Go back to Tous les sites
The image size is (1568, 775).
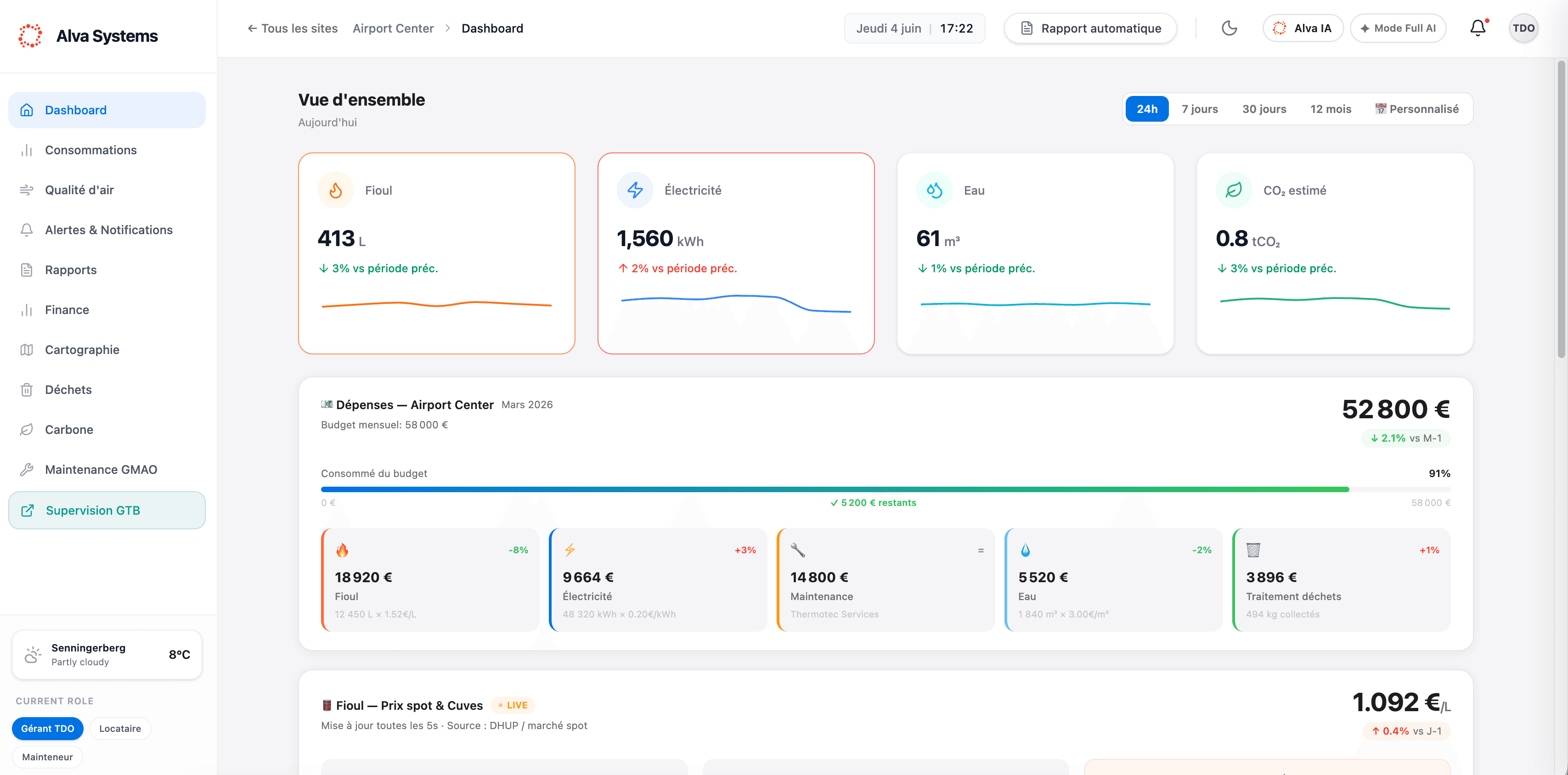click(x=292, y=28)
